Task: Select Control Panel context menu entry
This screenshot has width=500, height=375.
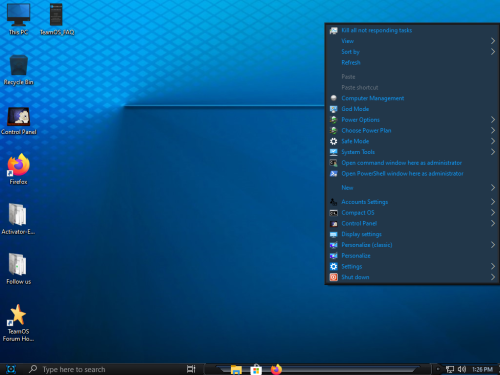Action: pos(412,223)
